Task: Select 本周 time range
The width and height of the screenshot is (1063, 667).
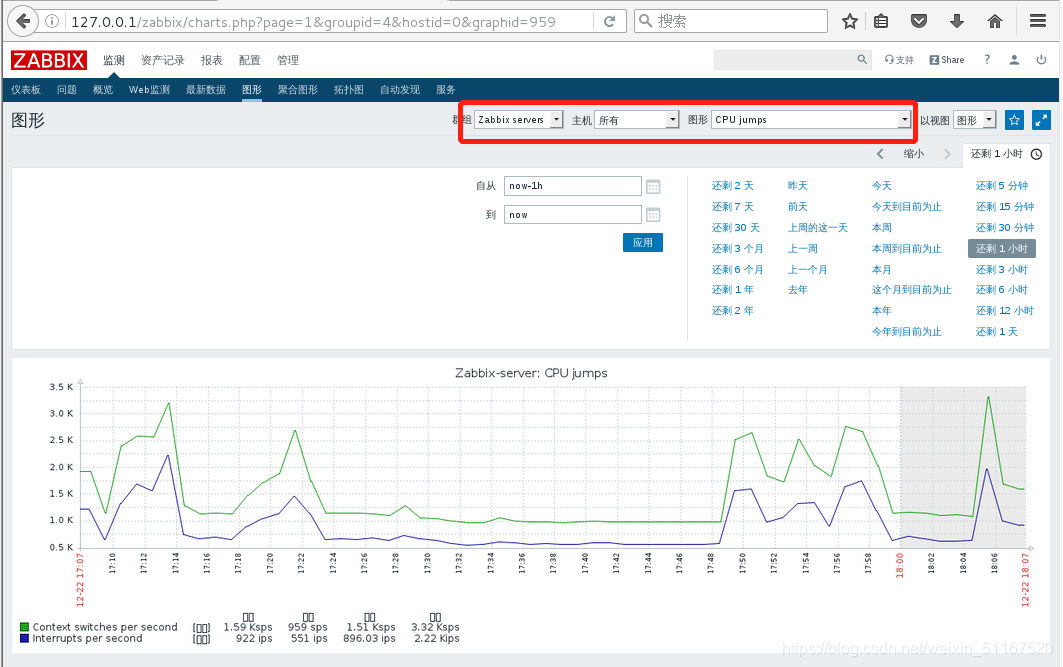Action: pyautogui.click(x=881, y=228)
